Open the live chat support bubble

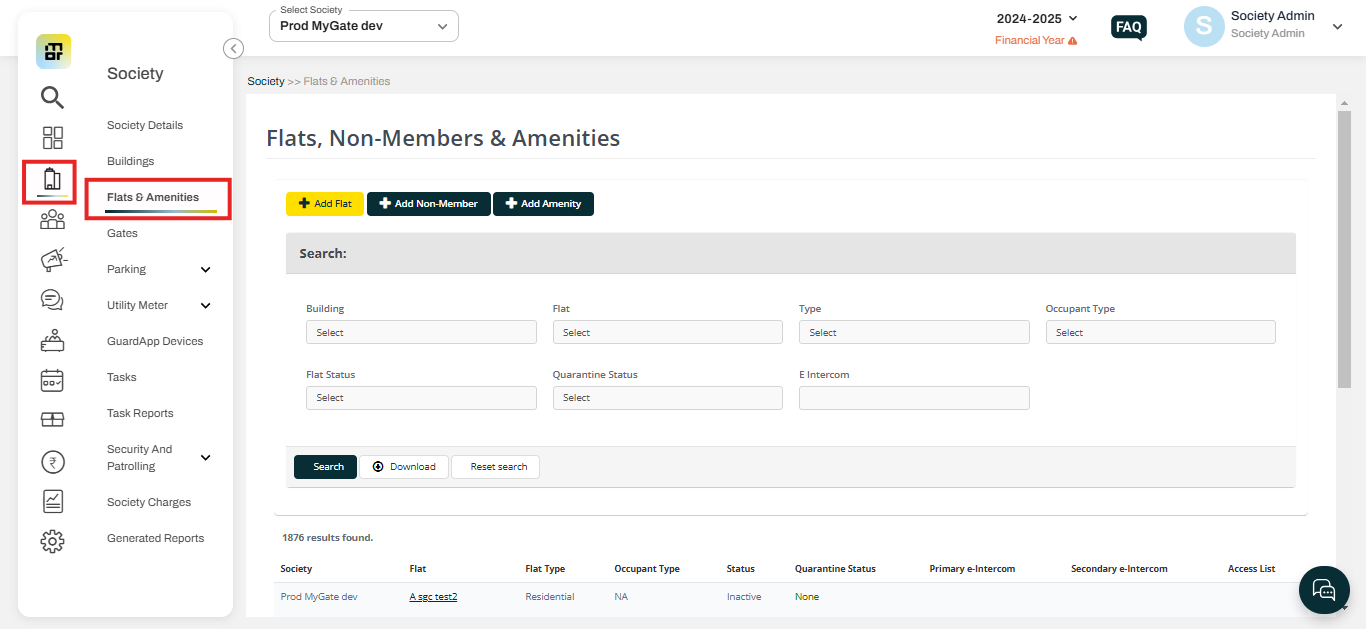1324,589
